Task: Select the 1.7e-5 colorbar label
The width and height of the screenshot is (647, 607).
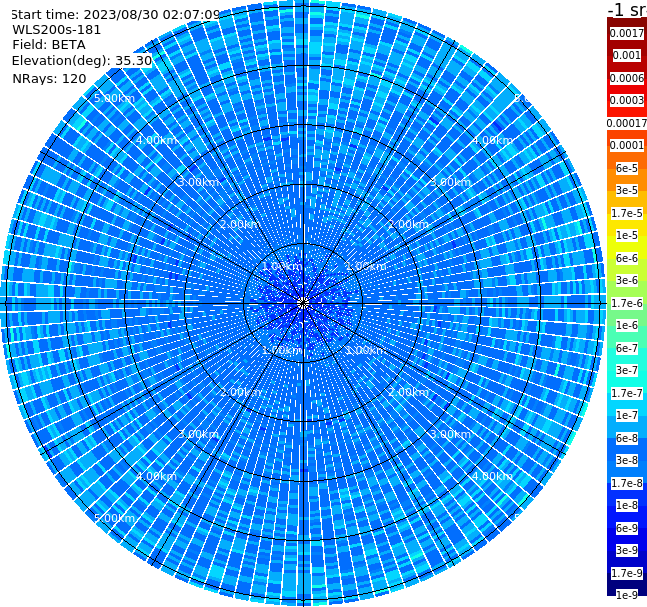Action: 627,213
